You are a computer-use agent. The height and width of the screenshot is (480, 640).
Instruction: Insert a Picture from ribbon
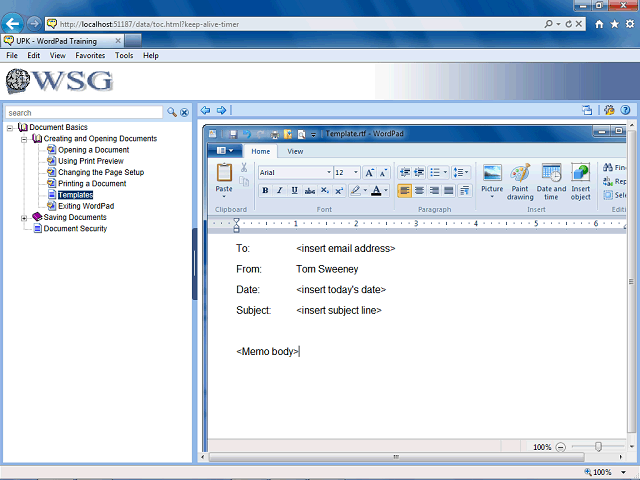pos(492,181)
